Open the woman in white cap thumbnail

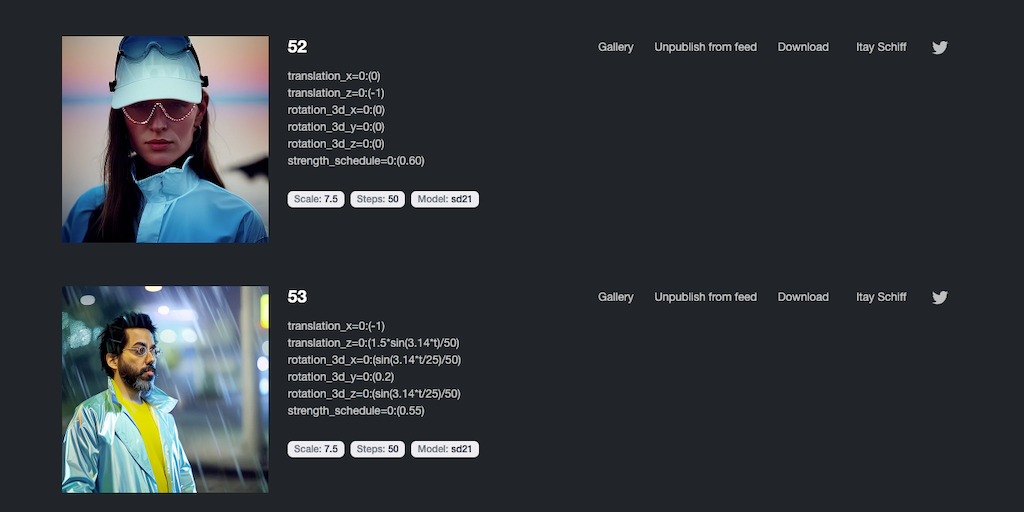[x=165, y=139]
